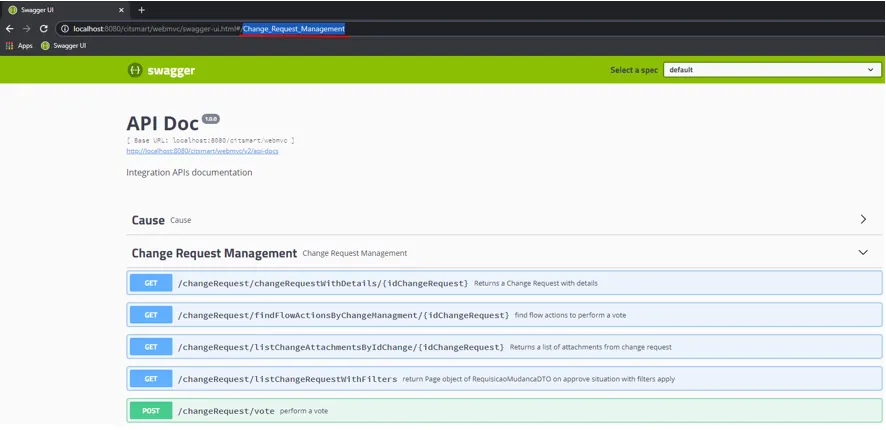
Task: Click 'find flow actions to perform a vote' text
Action: click(570, 315)
